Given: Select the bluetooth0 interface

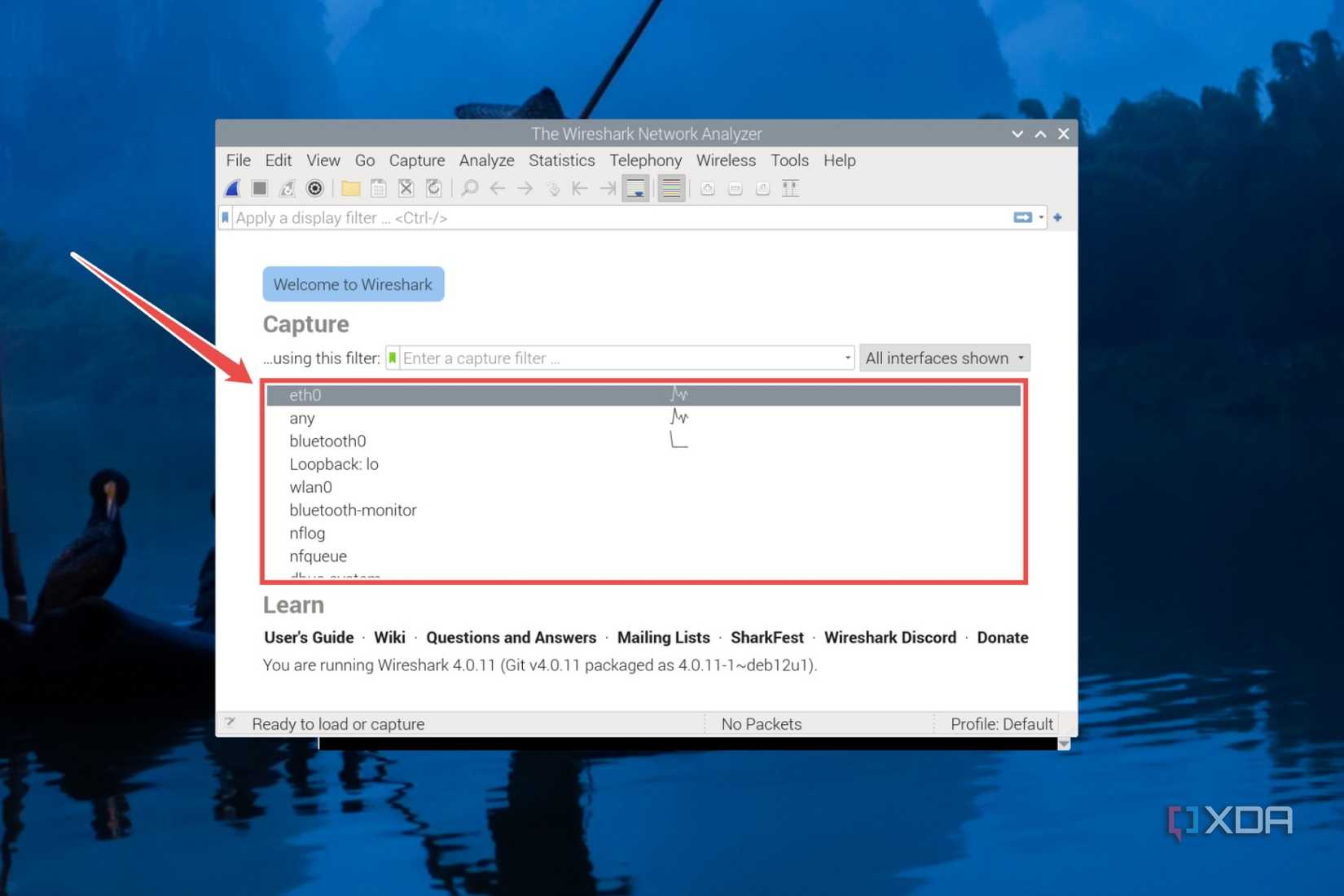Looking at the screenshot, I should (x=643, y=441).
